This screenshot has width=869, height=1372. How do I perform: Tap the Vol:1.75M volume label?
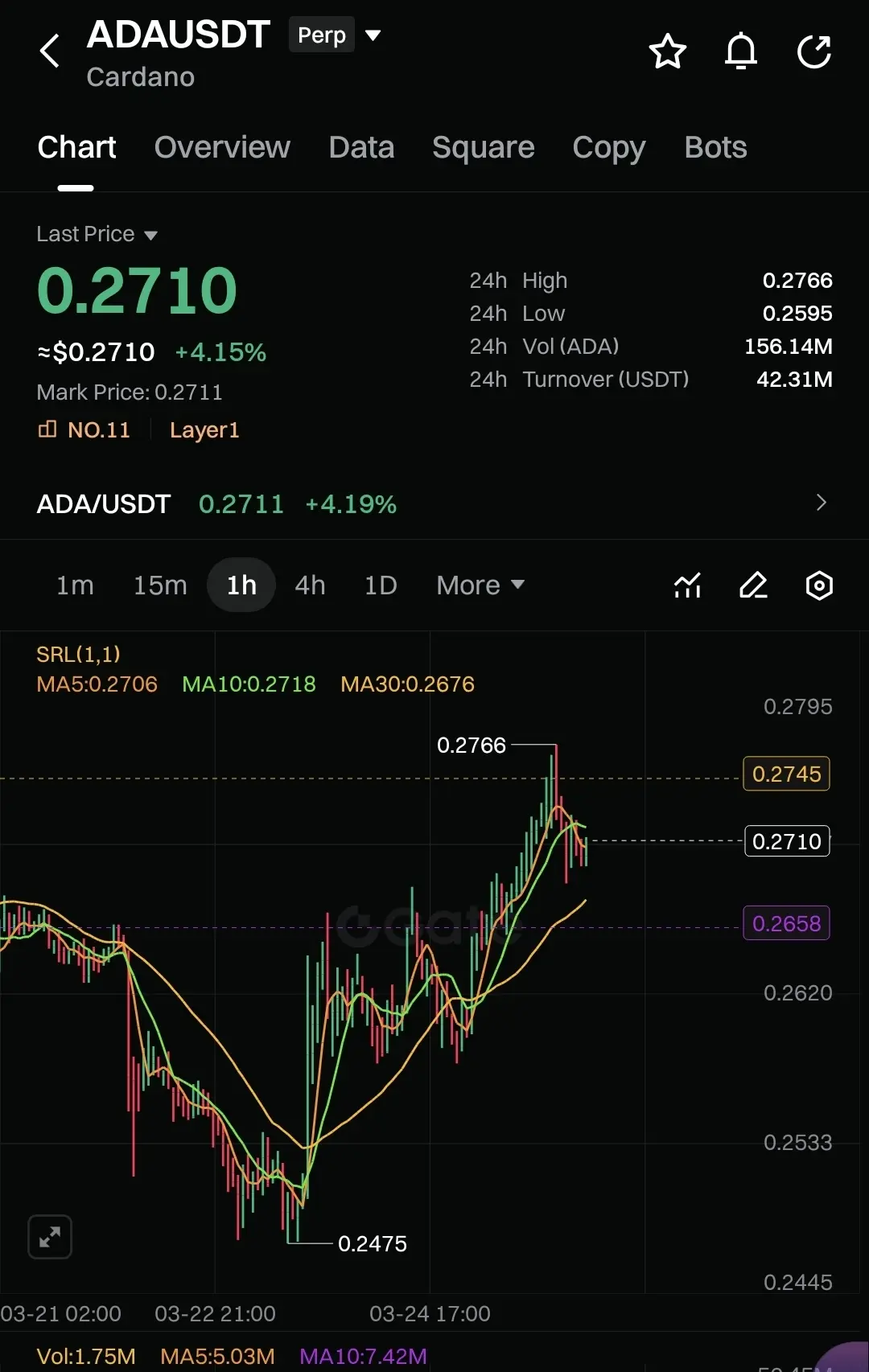(x=86, y=1357)
